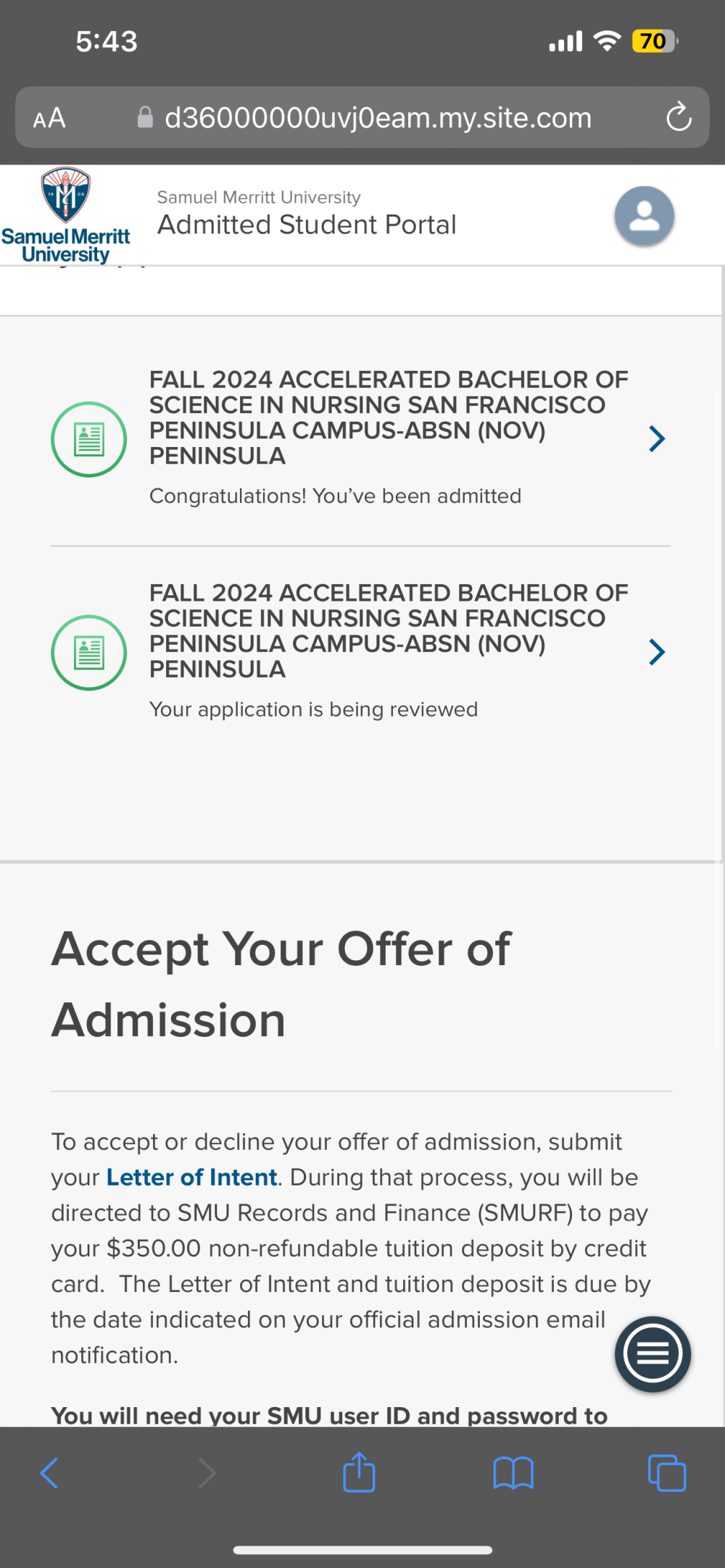725x1568 pixels.
Task: Select the "Your application is being reviewed" entry
Action: [x=313, y=709]
